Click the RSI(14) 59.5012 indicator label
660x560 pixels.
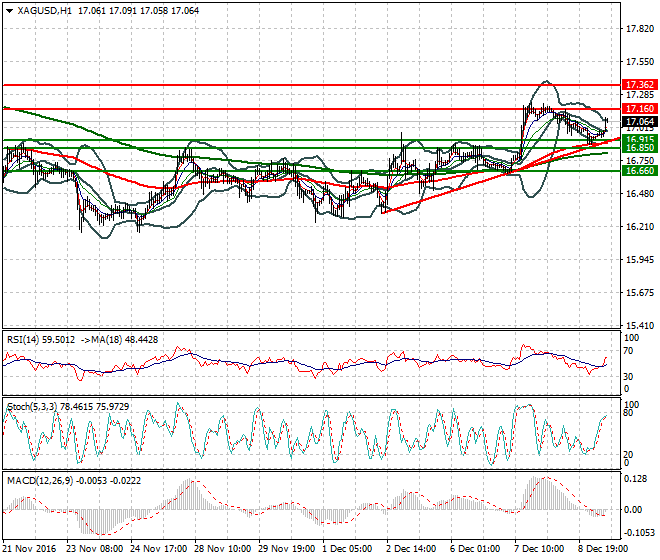pos(41,340)
